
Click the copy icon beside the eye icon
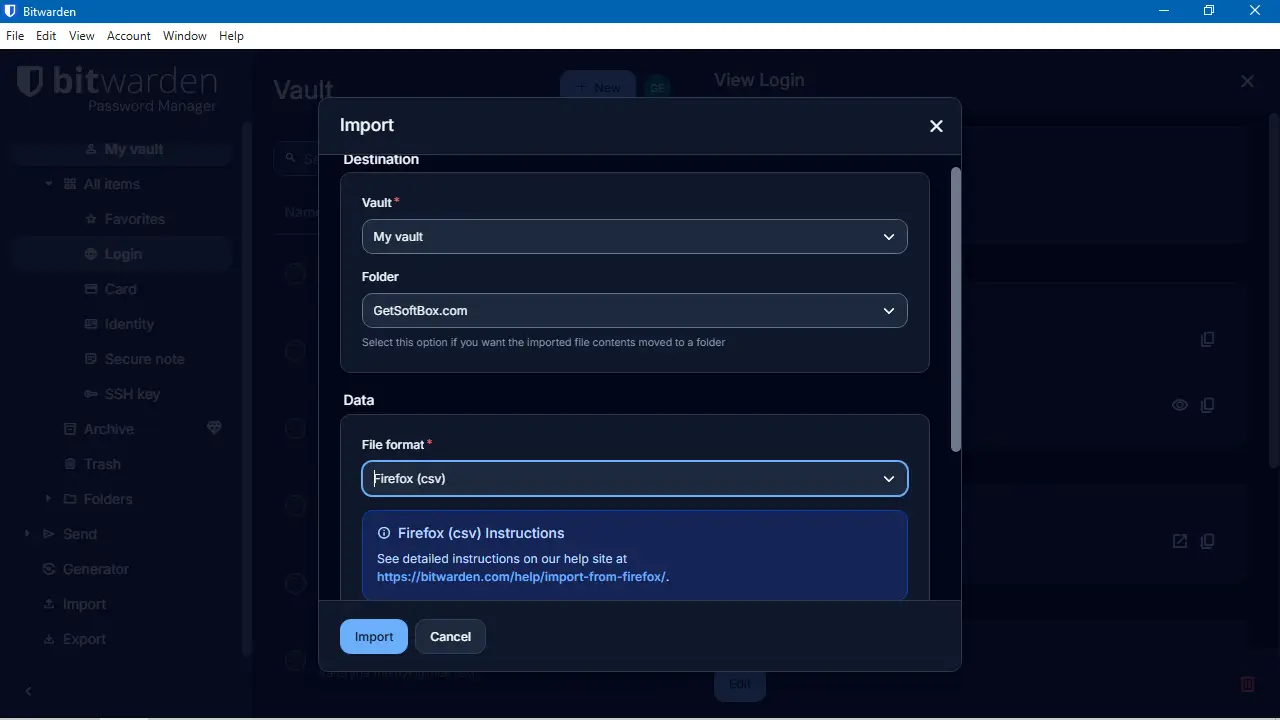pos(1208,405)
